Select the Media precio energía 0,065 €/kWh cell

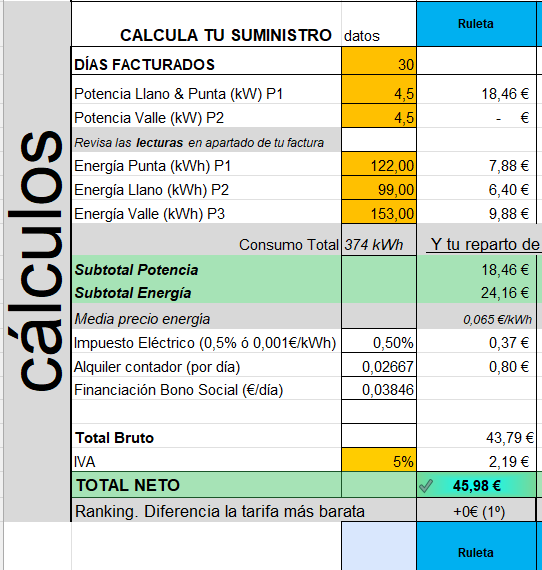[476, 317]
